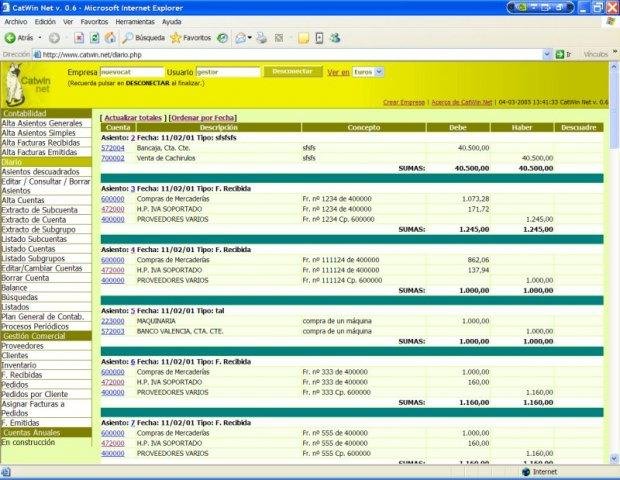
Task: Click the forward navigation arrow icon
Action: click(x=54, y=38)
